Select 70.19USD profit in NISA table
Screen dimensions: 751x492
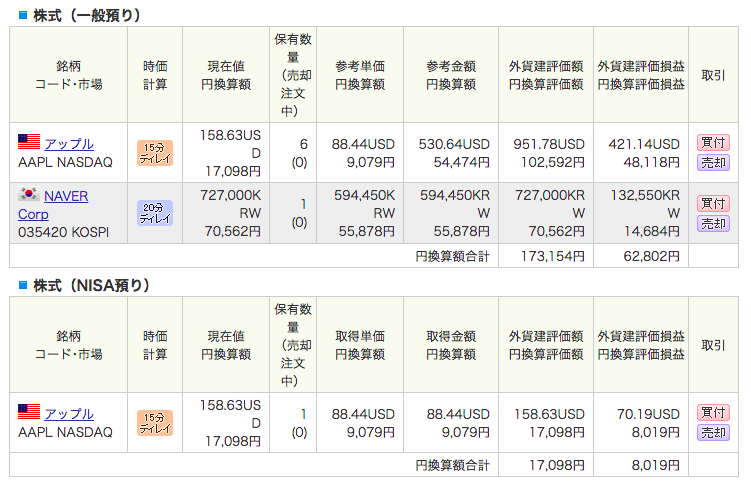648,414
